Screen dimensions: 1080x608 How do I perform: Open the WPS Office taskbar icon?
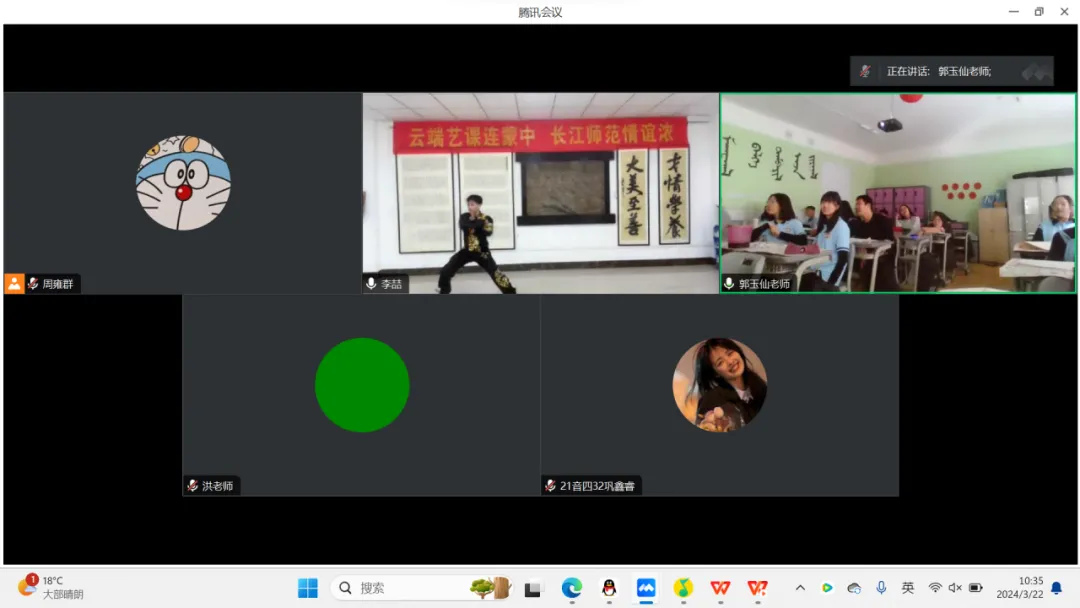720,588
